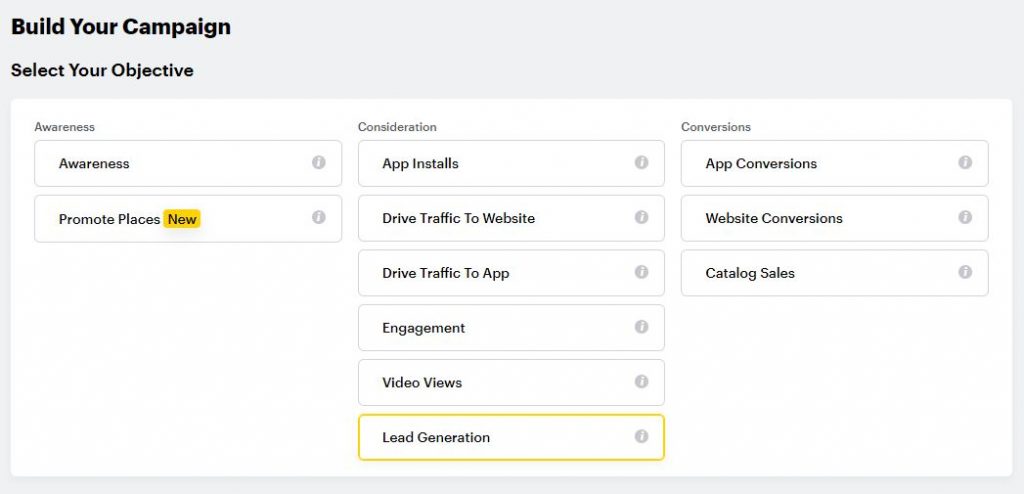1024x494 pixels.
Task: Click the Catalog Sales info icon
Action: pos(965,272)
